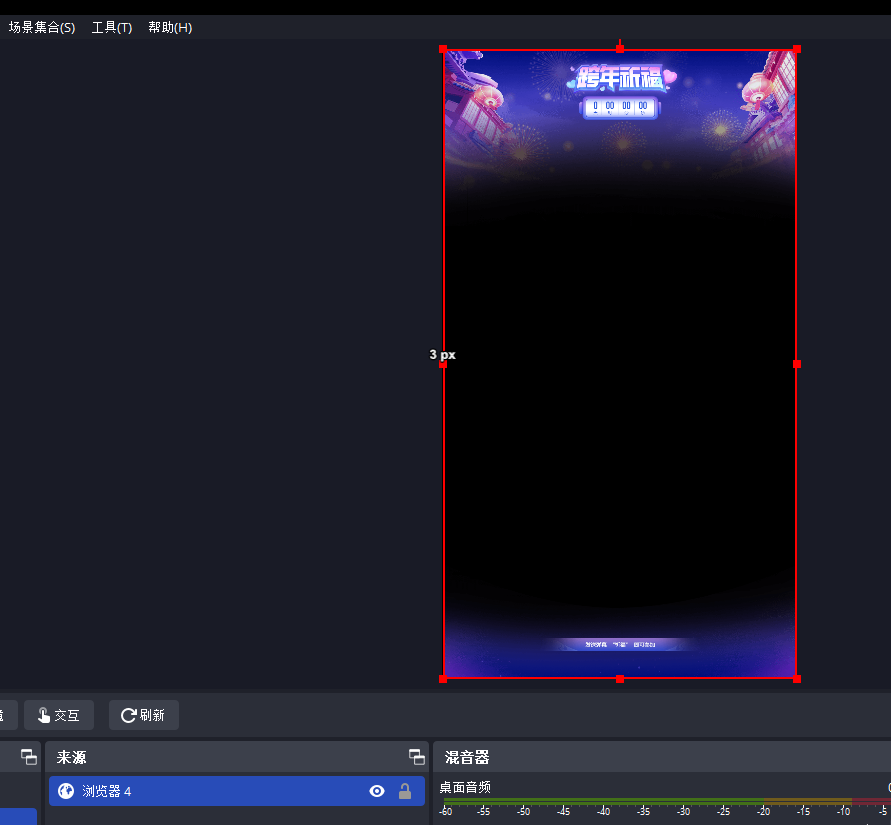Click the top-center red handle of the preview
The image size is (891, 825).
pos(620,49)
